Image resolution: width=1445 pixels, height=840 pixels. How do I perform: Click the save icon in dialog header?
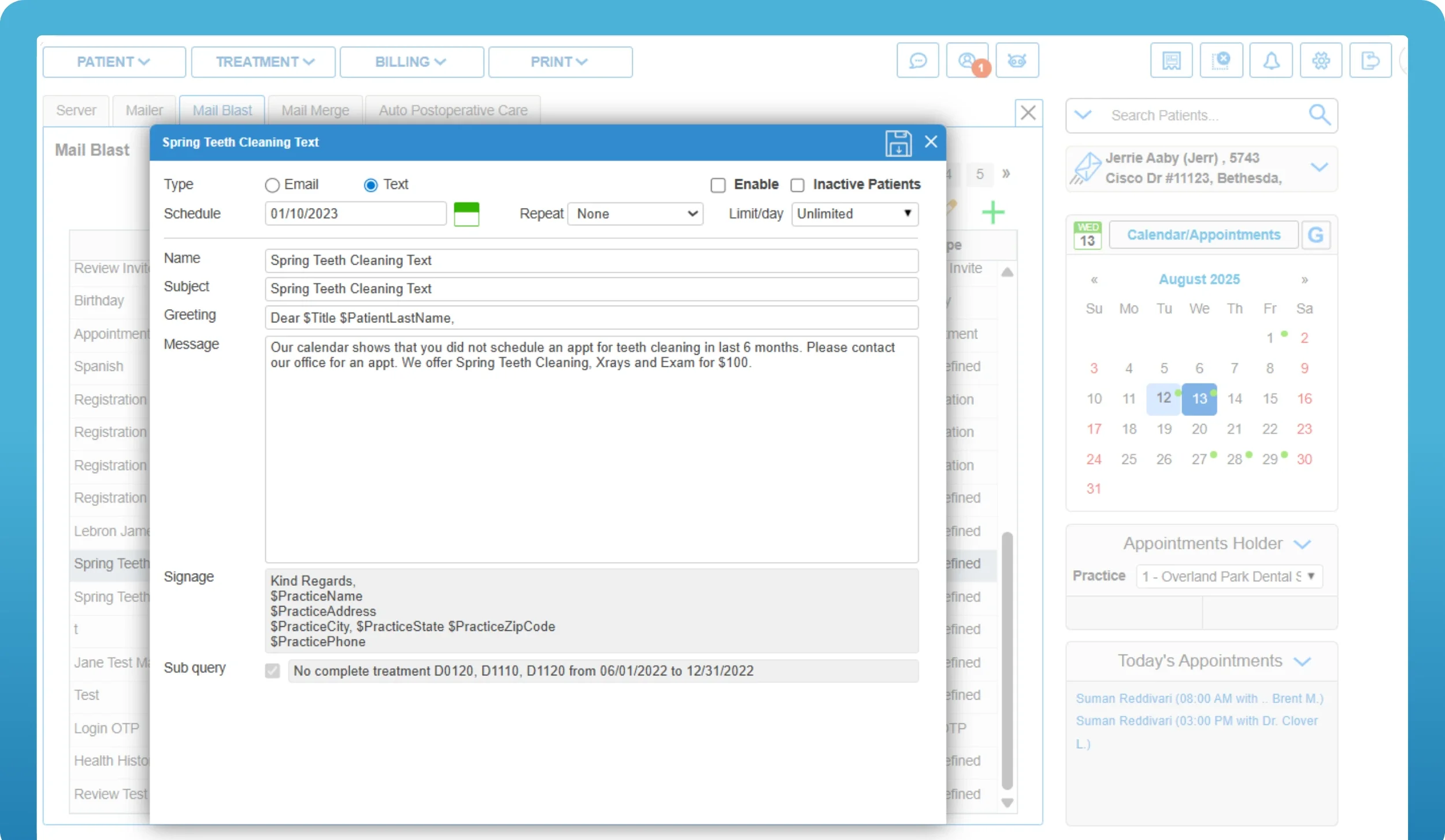click(898, 143)
